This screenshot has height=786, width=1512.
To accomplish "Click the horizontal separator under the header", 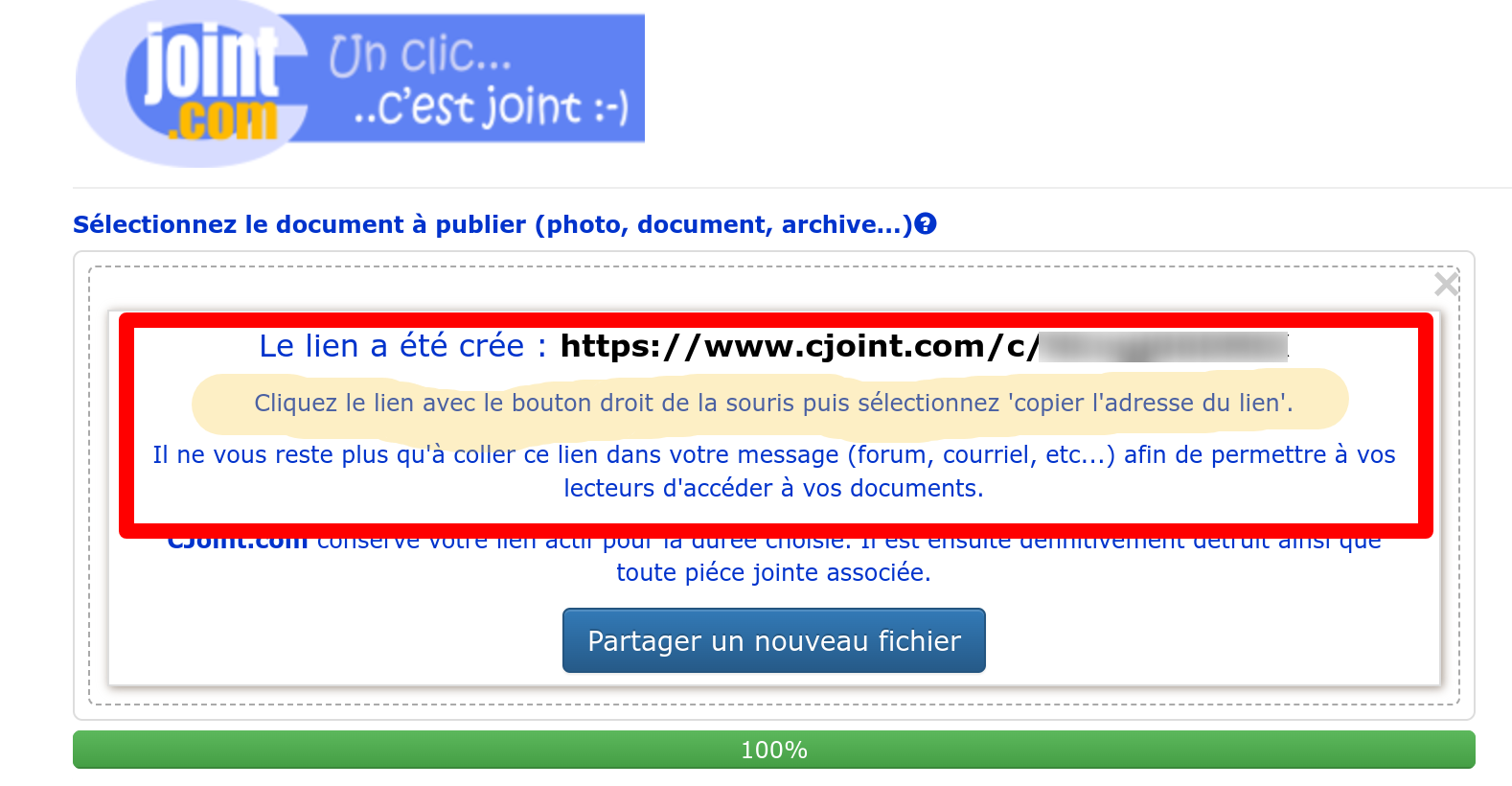I will click(x=792, y=188).
